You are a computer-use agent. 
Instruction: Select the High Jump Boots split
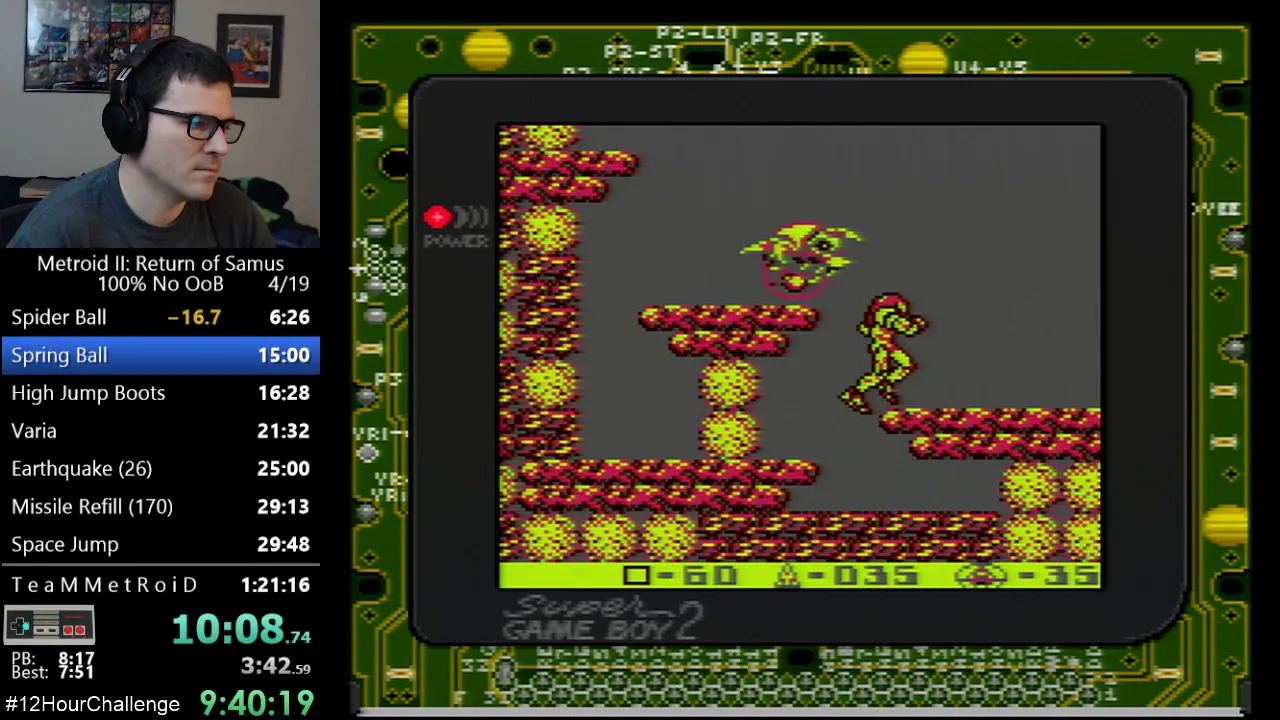pyautogui.click(x=160, y=393)
